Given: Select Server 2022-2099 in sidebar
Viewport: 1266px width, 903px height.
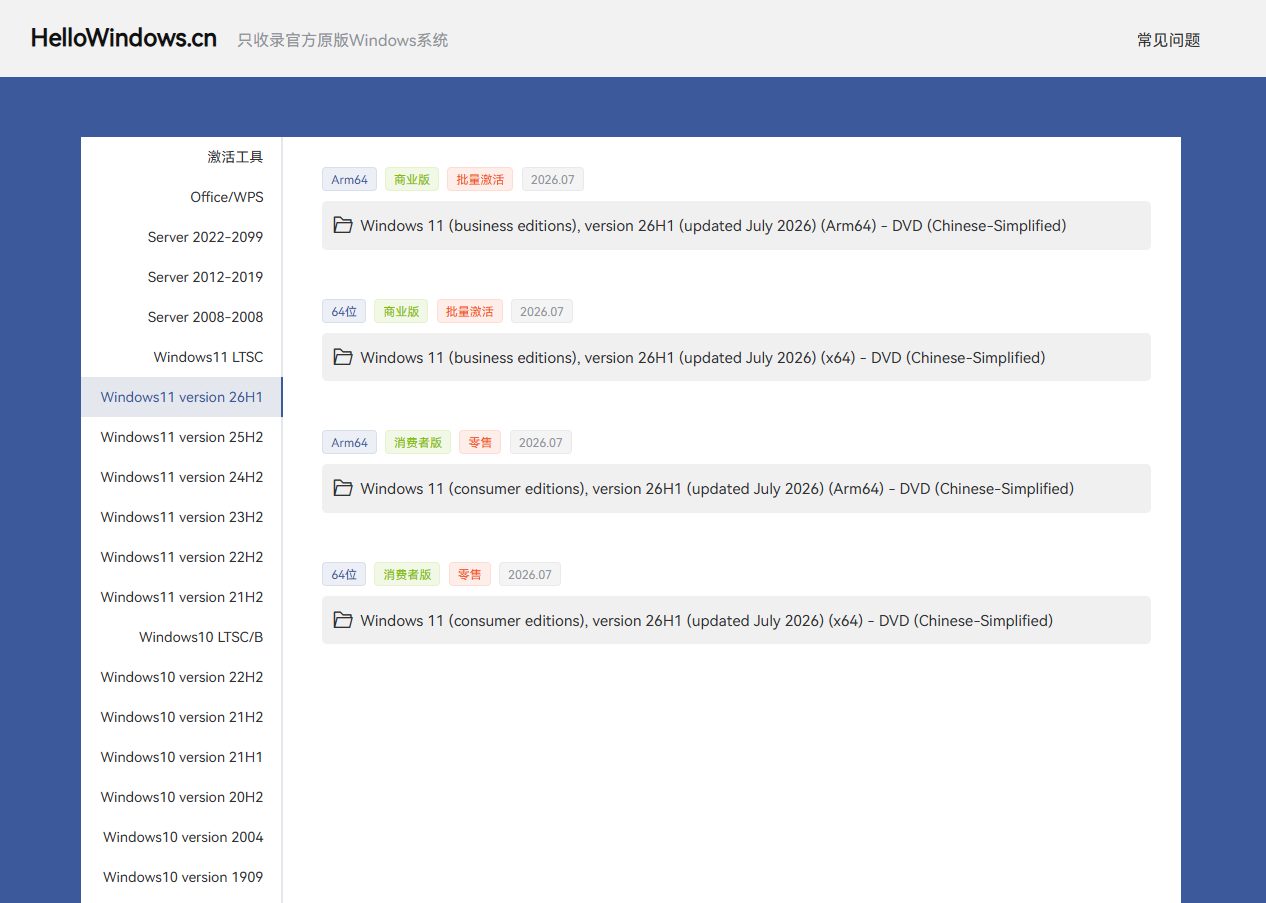Looking at the screenshot, I should [182, 237].
